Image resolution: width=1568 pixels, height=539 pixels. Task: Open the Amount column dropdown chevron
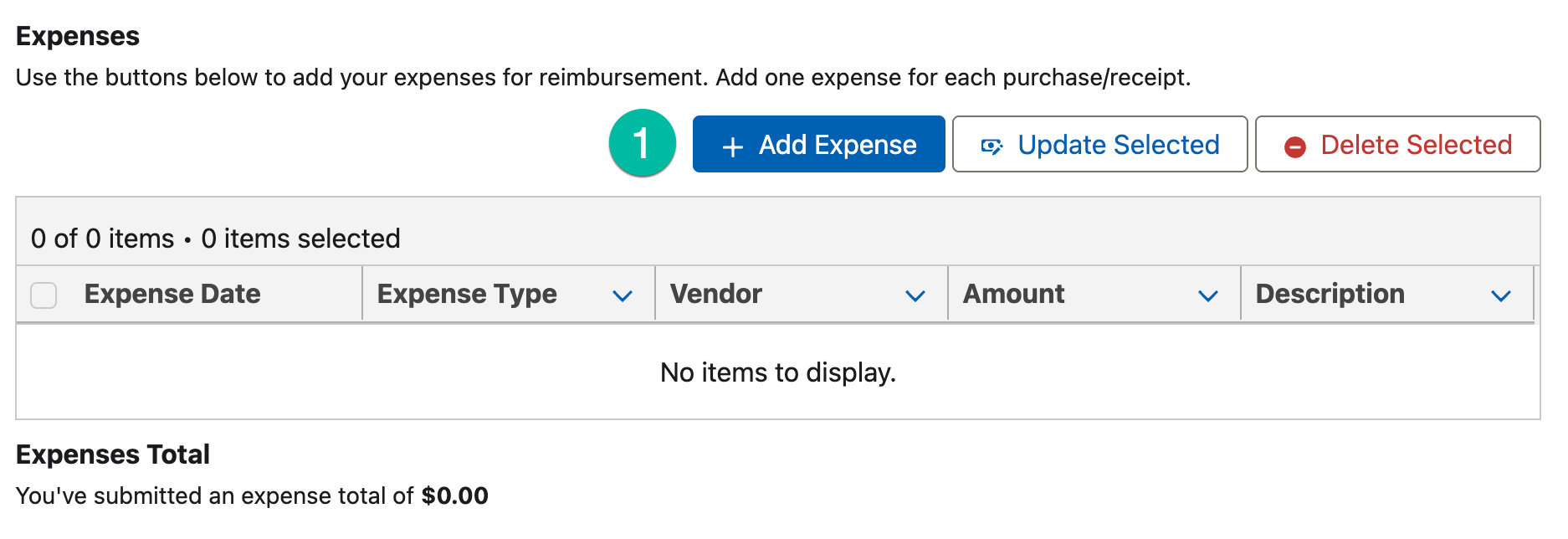tap(1207, 295)
